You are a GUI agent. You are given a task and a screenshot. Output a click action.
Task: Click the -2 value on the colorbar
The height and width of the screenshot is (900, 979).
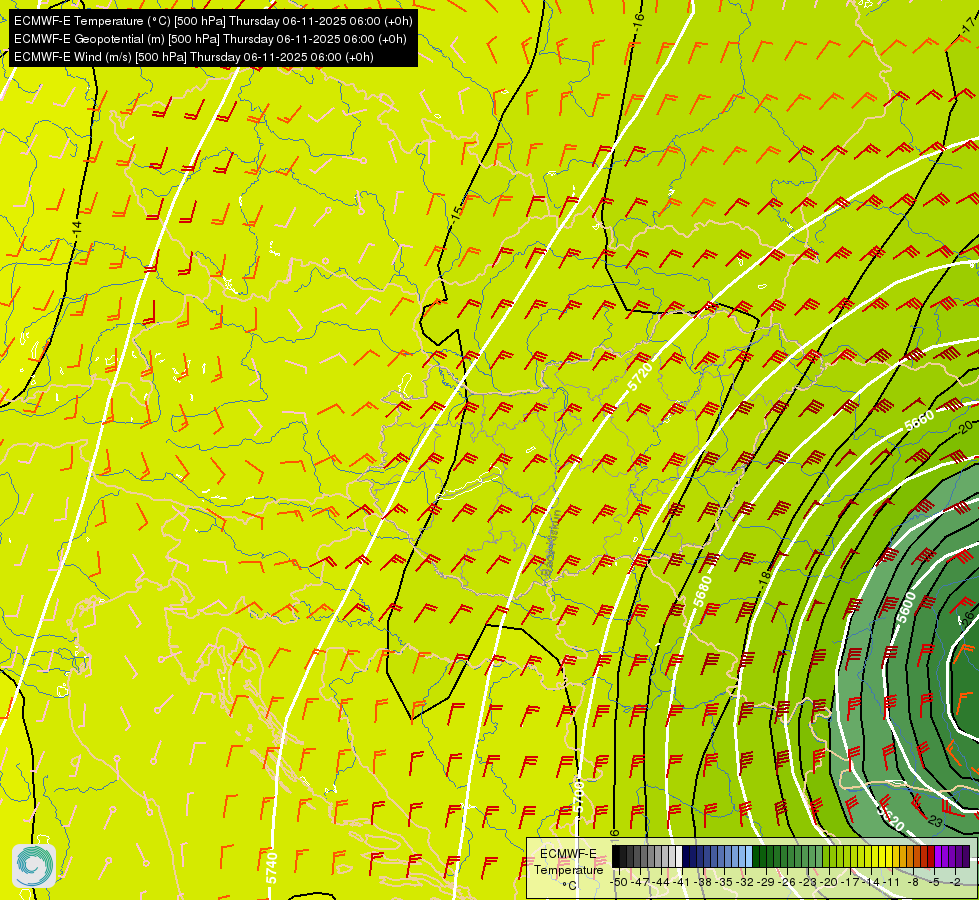(x=955, y=882)
